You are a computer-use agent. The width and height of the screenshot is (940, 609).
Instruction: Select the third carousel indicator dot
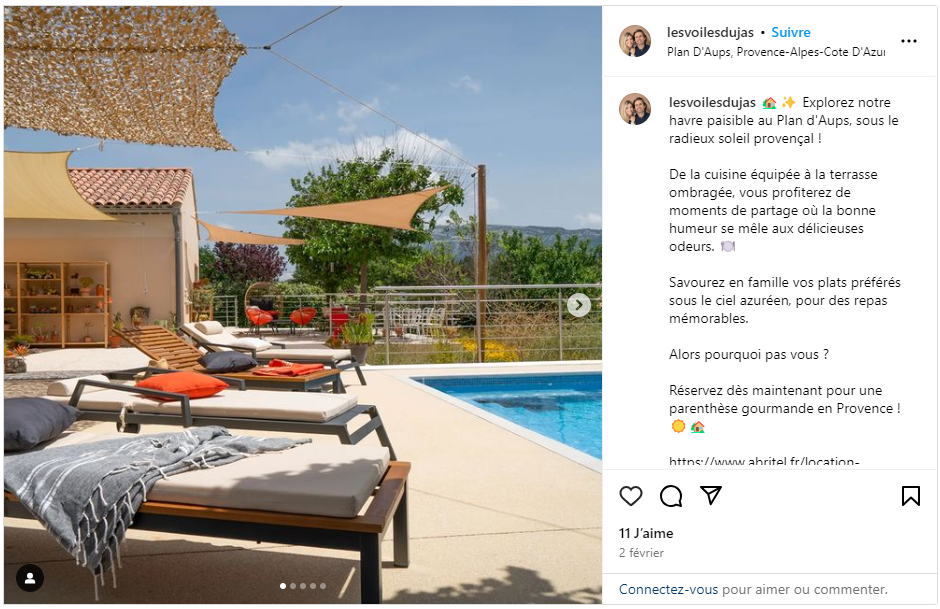[x=303, y=586]
